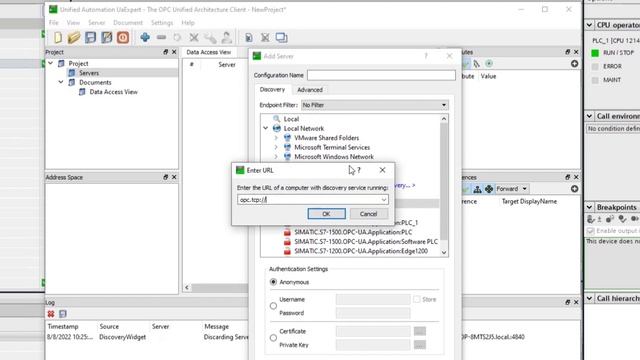Click the Save project floppy icon

90,38
